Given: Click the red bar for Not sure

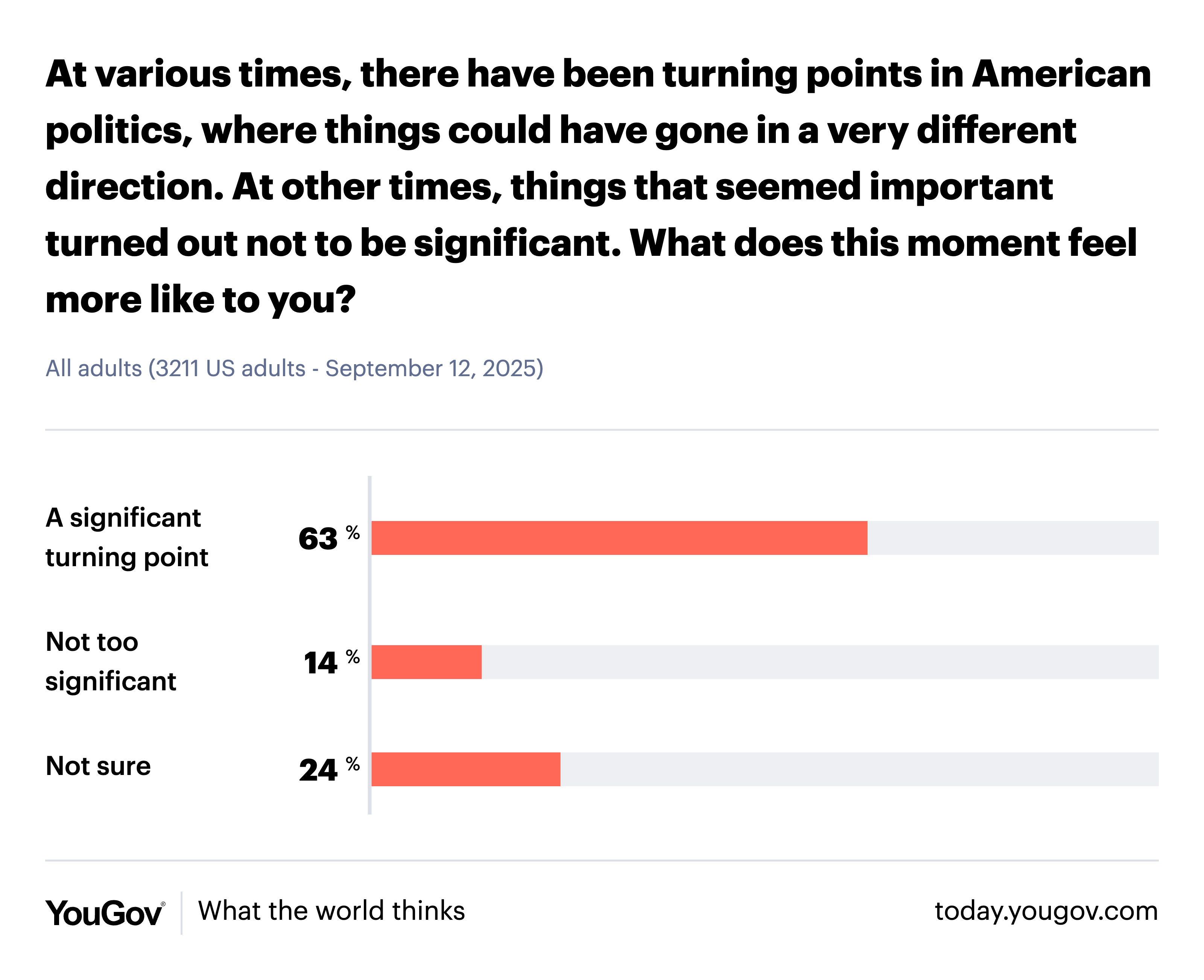Looking at the screenshot, I should (x=466, y=769).
